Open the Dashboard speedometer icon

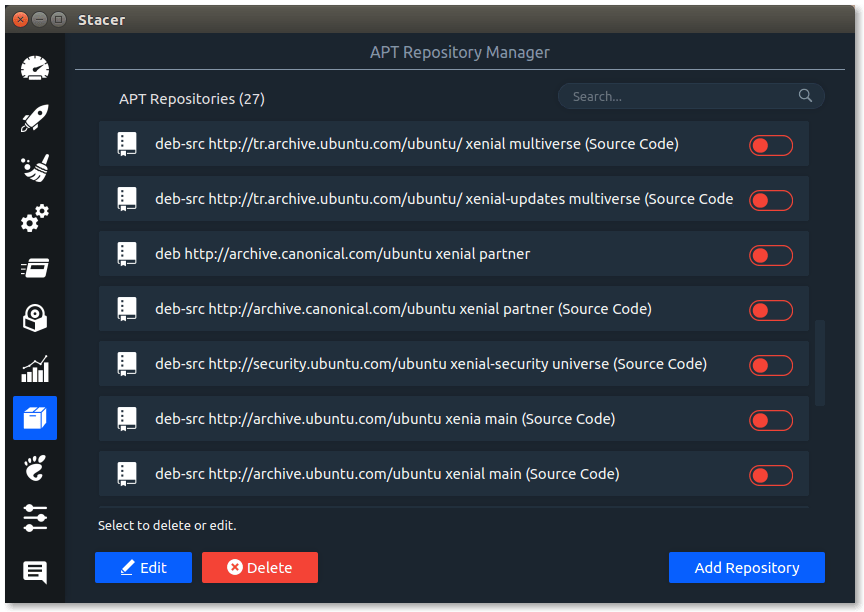pos(35,69)
